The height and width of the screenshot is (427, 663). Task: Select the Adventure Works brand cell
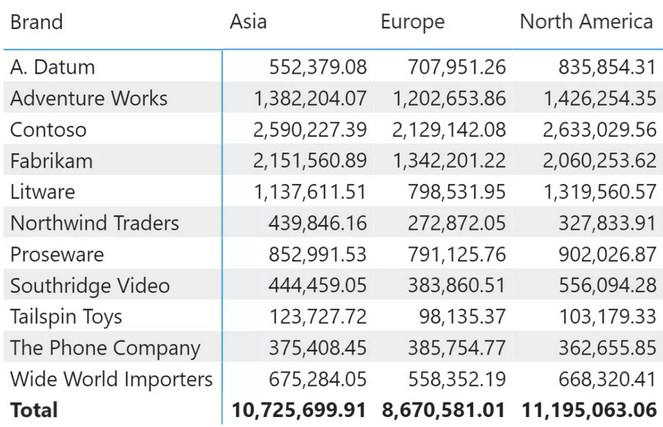click(89, 98)
